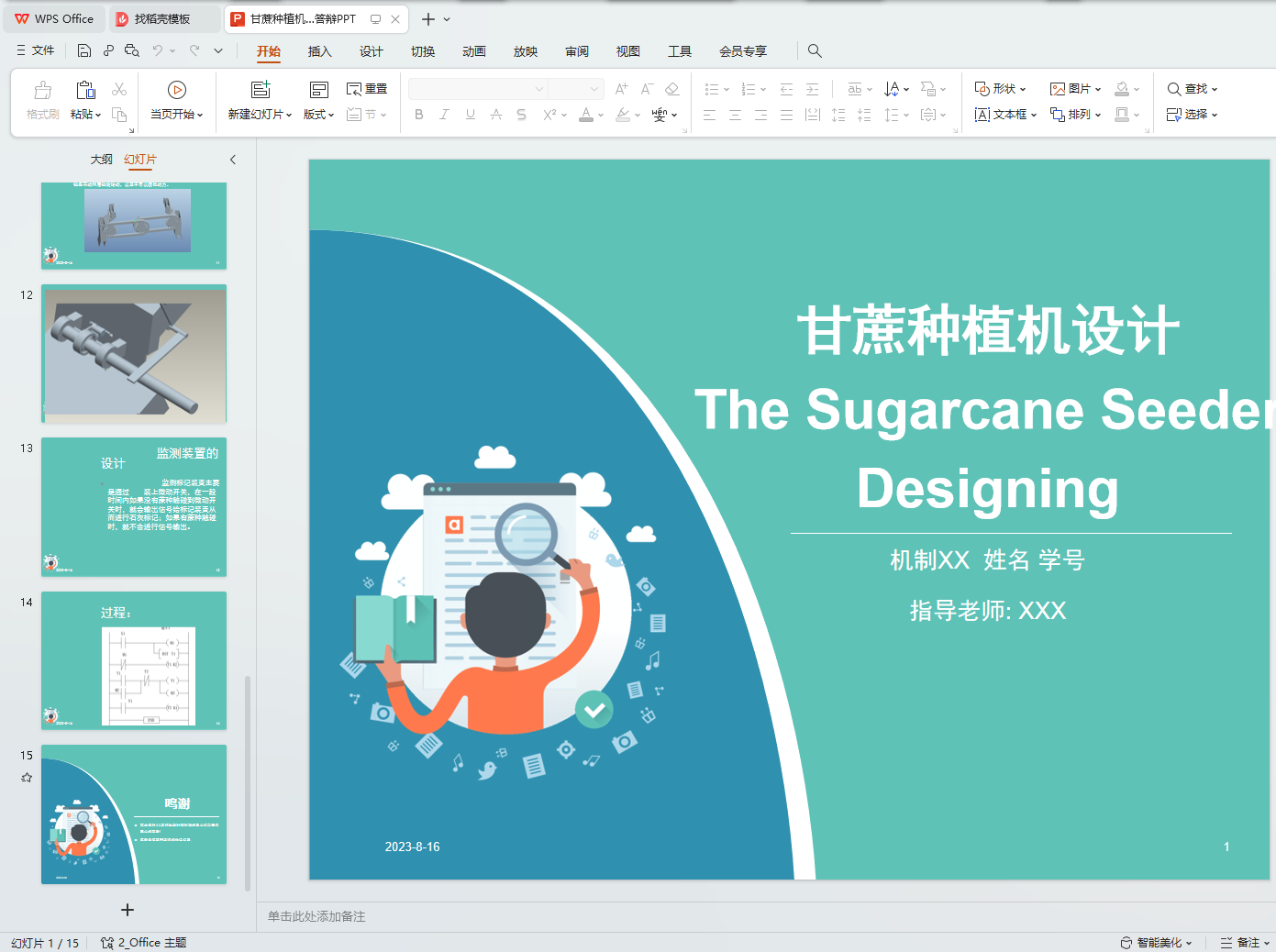Screen dimensions: 1276x952
Task: Open the font name combo box
Action: pyautogui.click(x=477, y=89)
